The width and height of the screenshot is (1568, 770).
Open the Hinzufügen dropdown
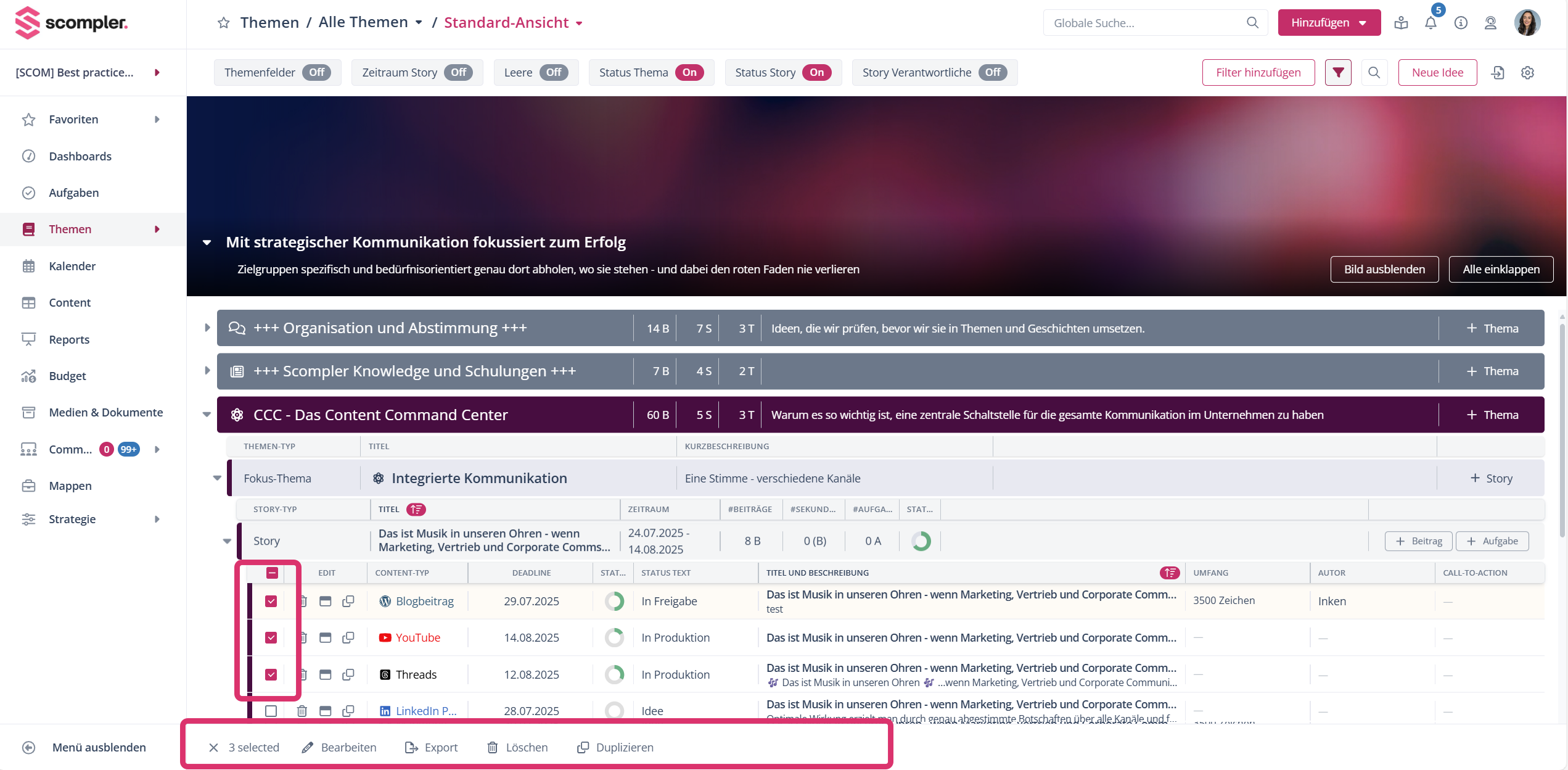(1329, 23)
